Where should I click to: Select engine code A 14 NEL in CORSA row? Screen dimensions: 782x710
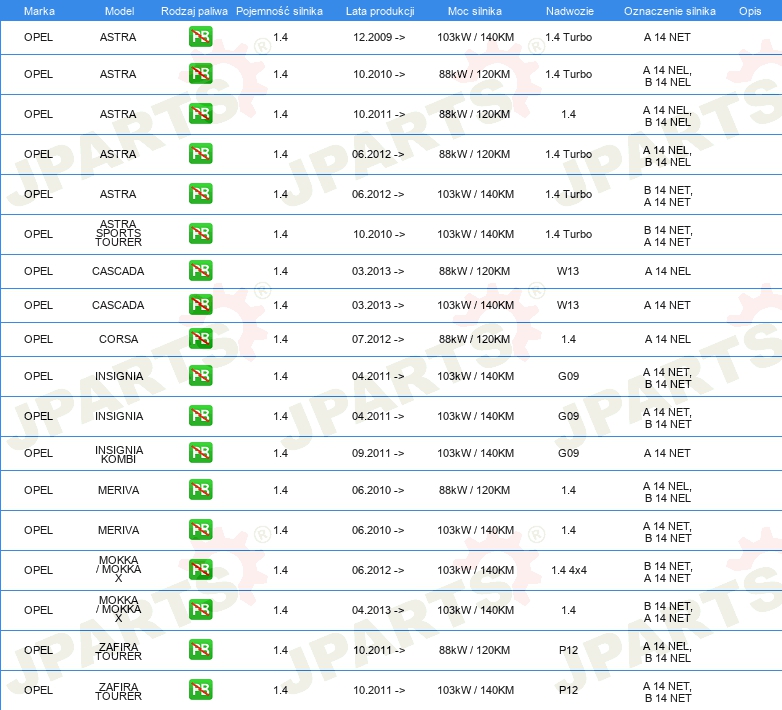coord(667,339)
